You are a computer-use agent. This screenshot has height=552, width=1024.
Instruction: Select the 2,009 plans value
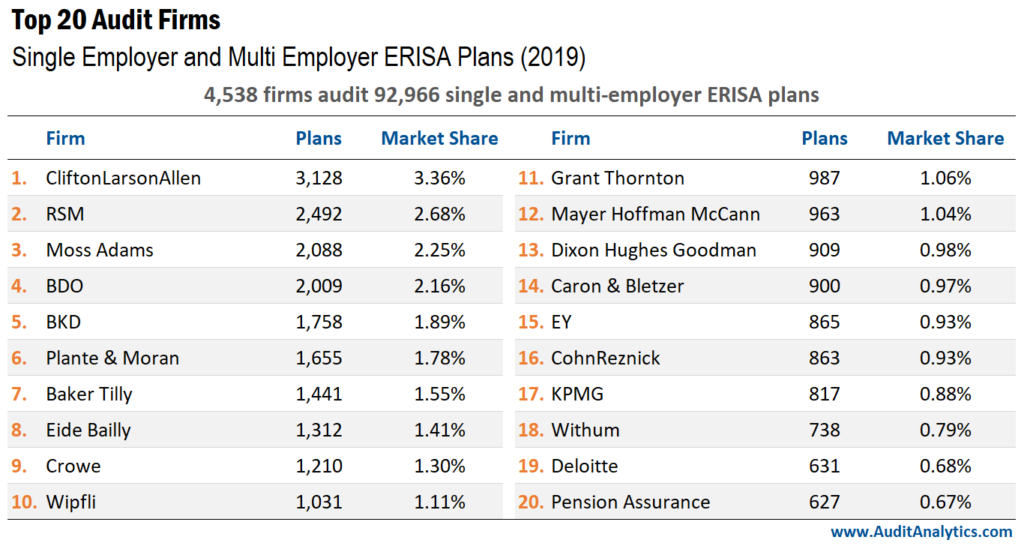[319, 285]
